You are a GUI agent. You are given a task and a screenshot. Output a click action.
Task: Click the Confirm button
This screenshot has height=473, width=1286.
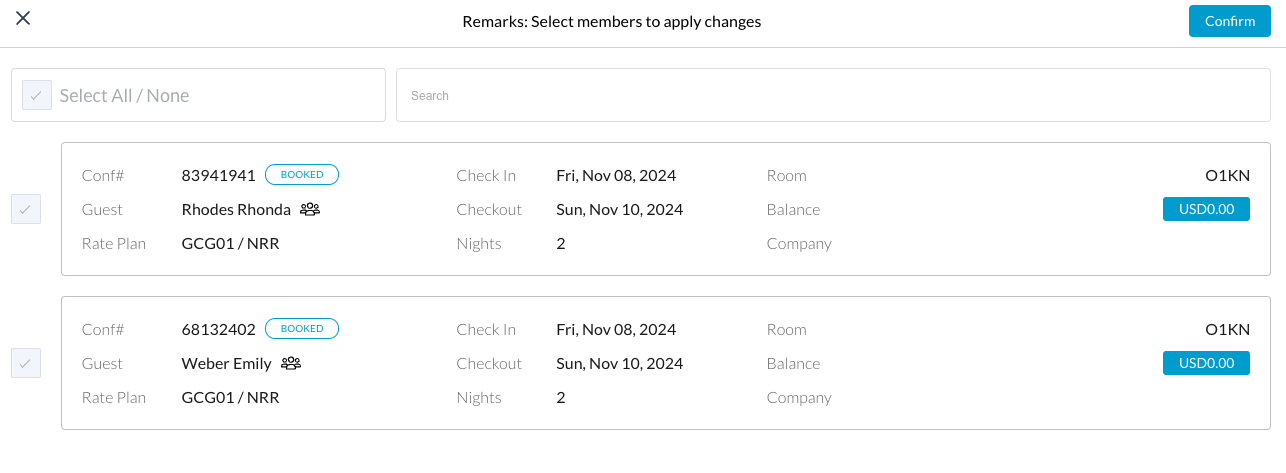coord(1229,21)
